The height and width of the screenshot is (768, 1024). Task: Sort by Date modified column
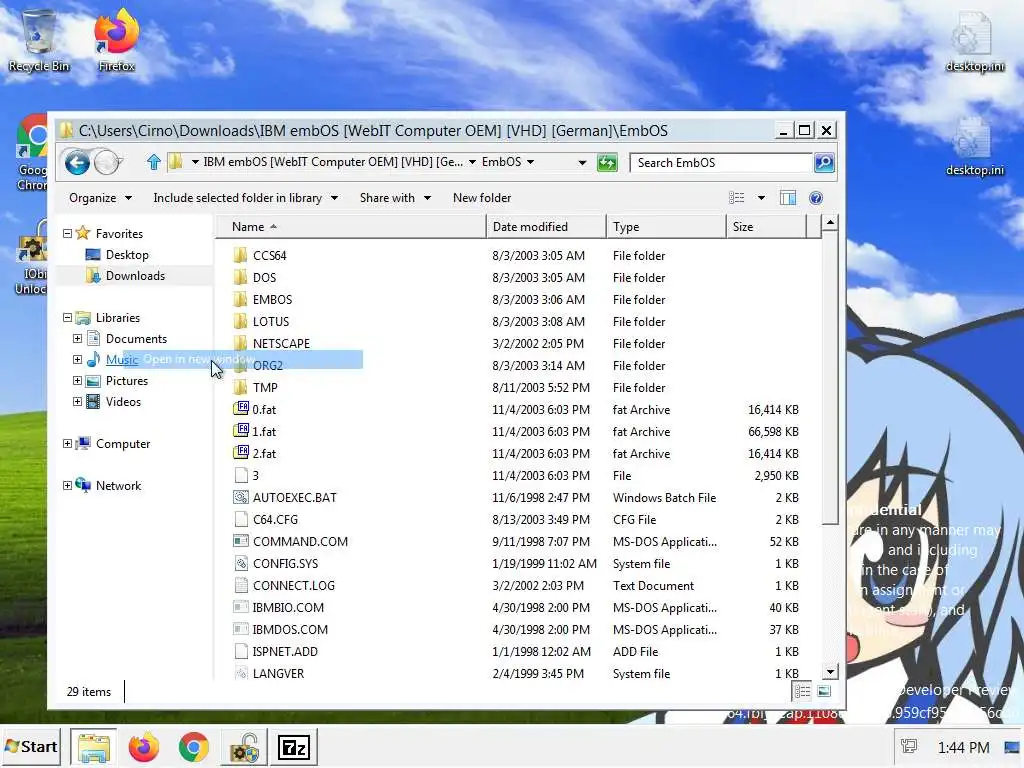pyautogui.click(x=547, y=227)
